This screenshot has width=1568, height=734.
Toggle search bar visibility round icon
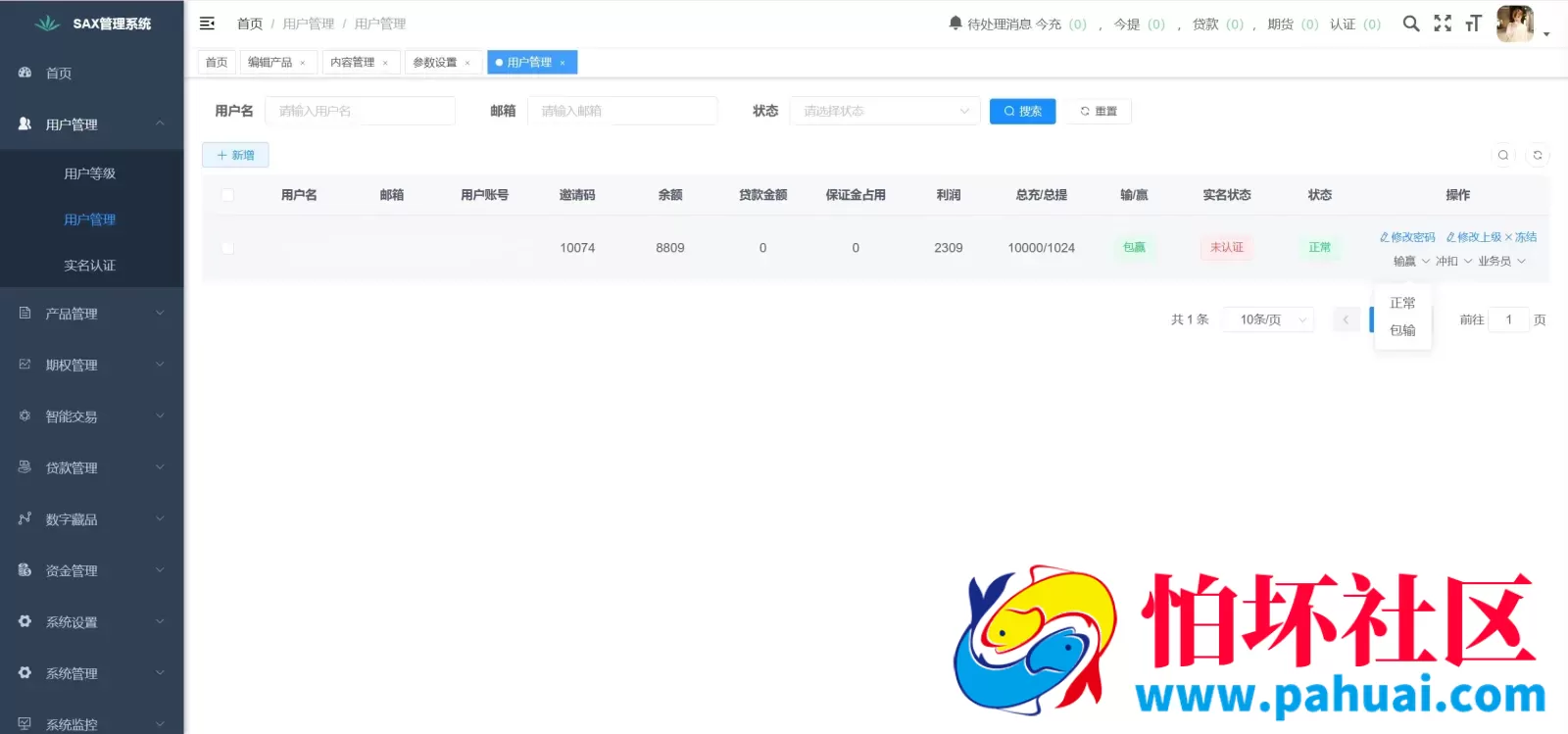click(1503, 155)
